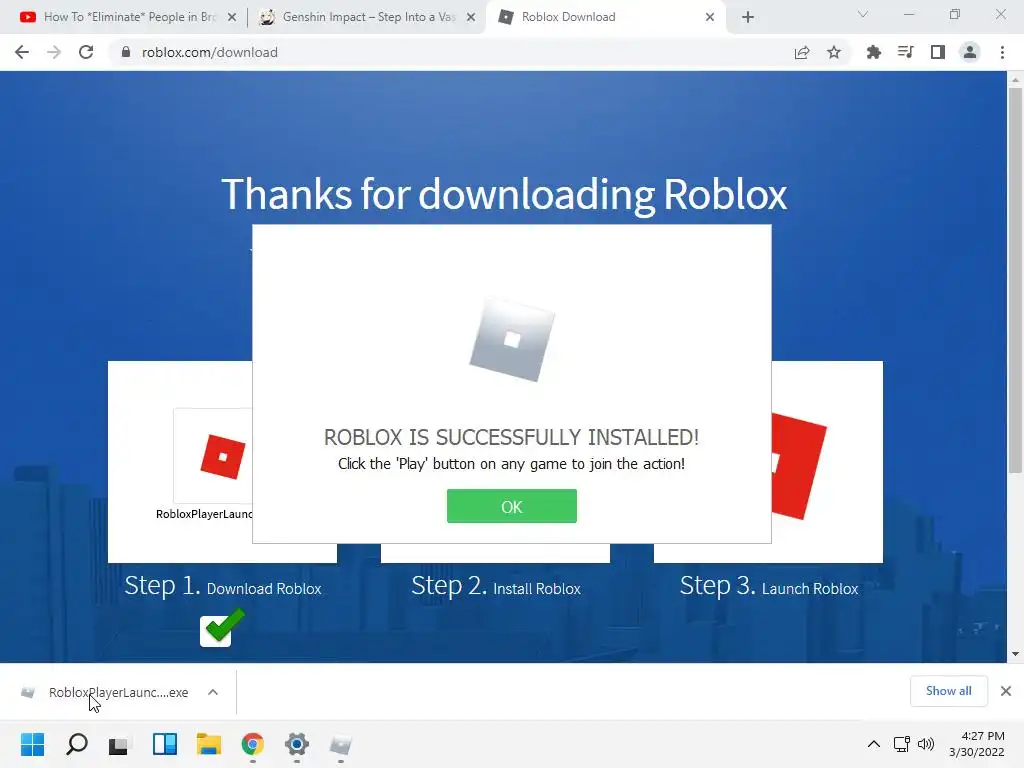Go back with the browser back arrow

[x=22, y=52]
